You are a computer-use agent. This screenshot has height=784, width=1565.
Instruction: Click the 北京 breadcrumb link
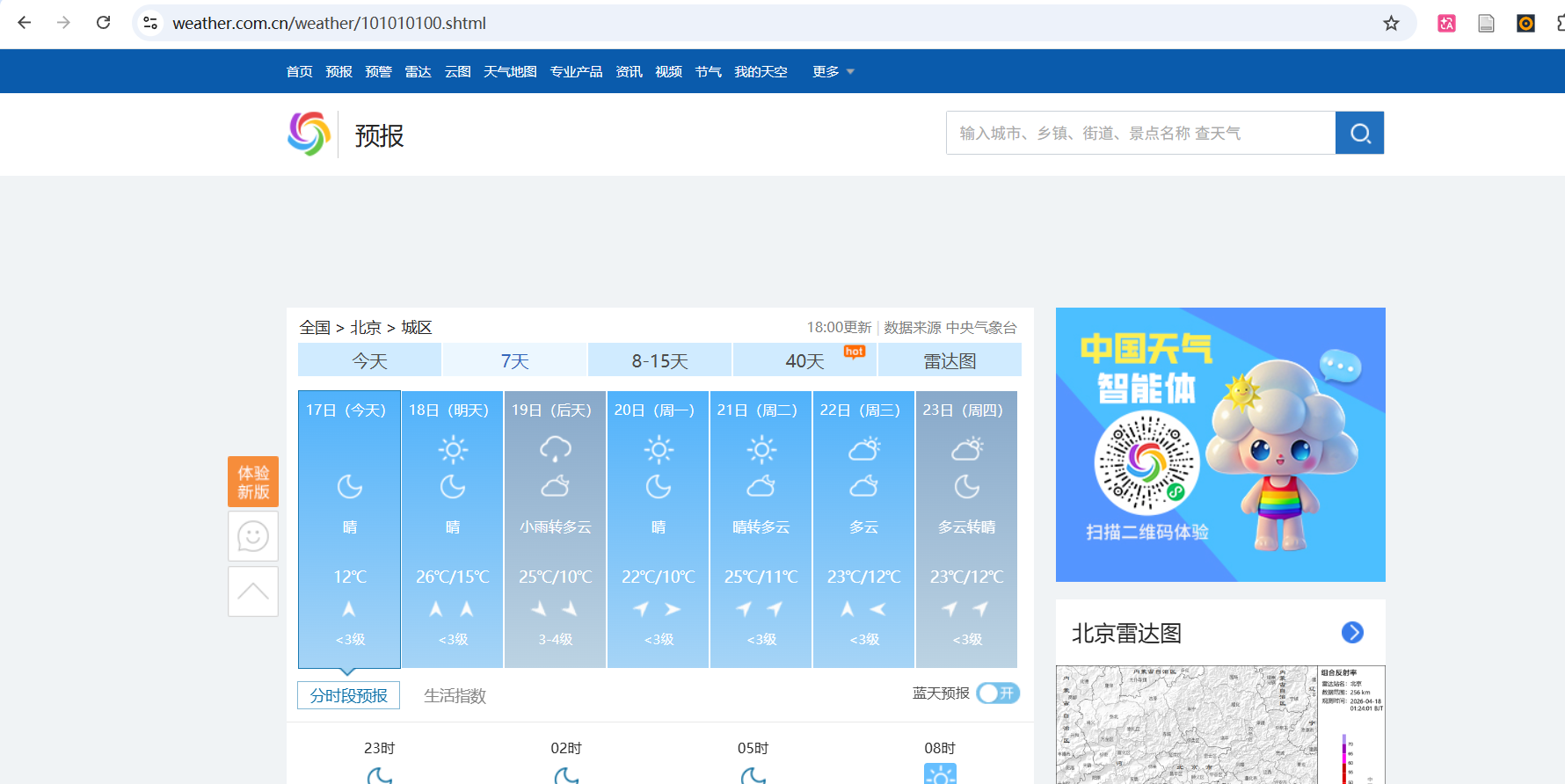[366, 327]
